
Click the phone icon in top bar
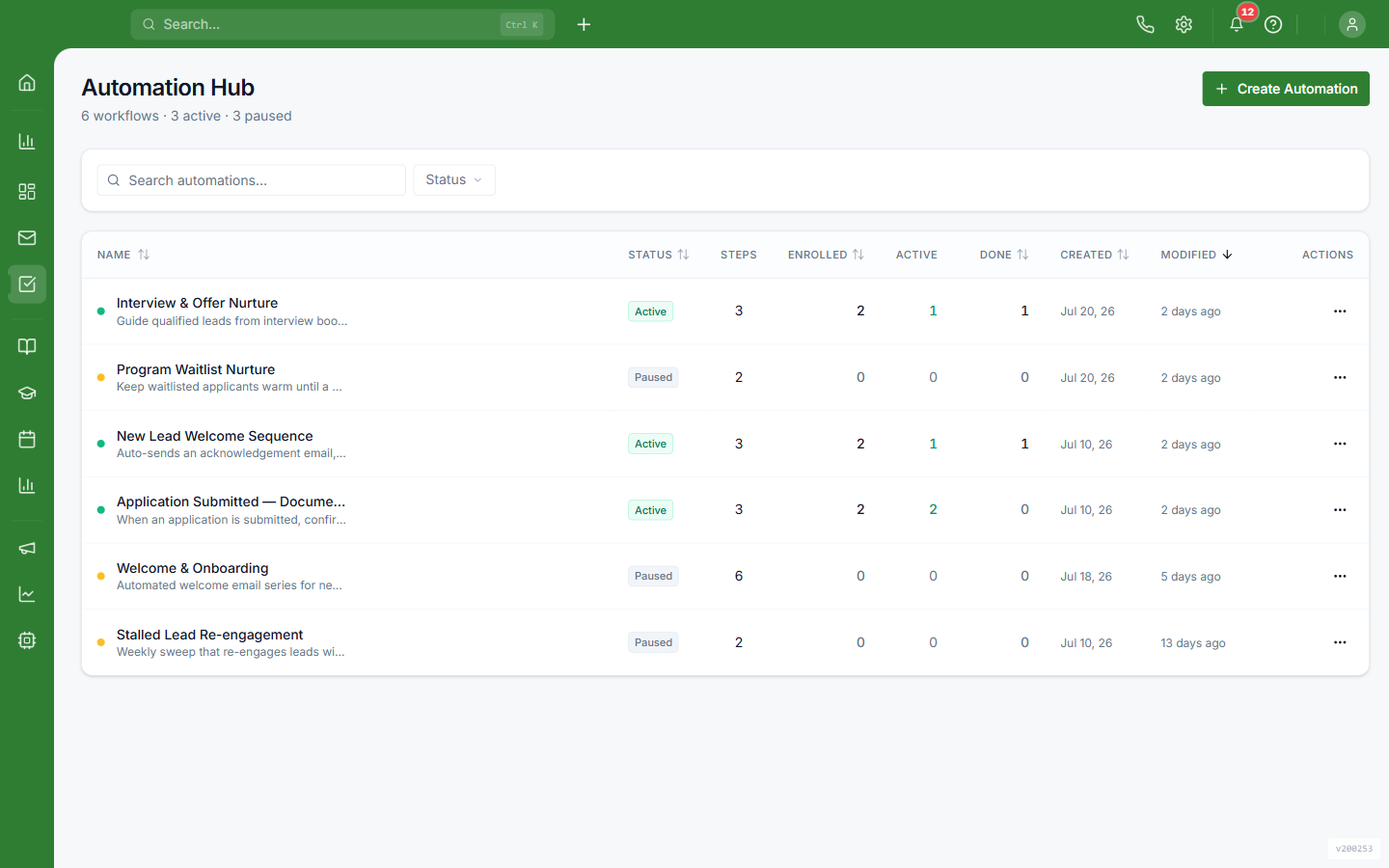pyautogui.click(x=1145, y=24)
